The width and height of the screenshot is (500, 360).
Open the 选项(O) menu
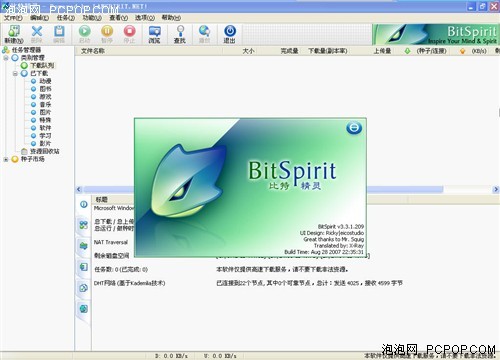[x=145, y=18]
